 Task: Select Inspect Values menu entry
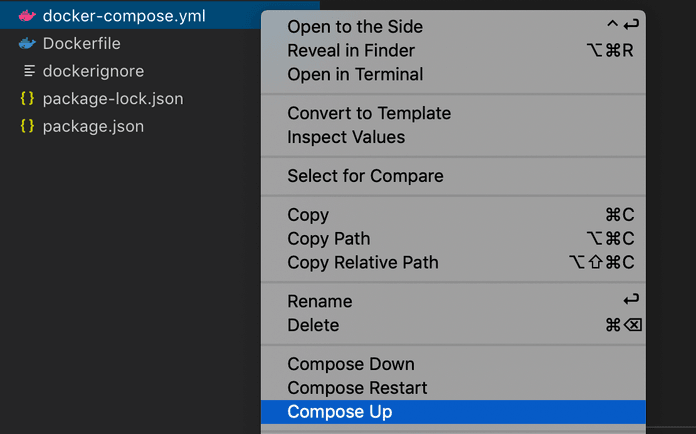tap(346, 137)
